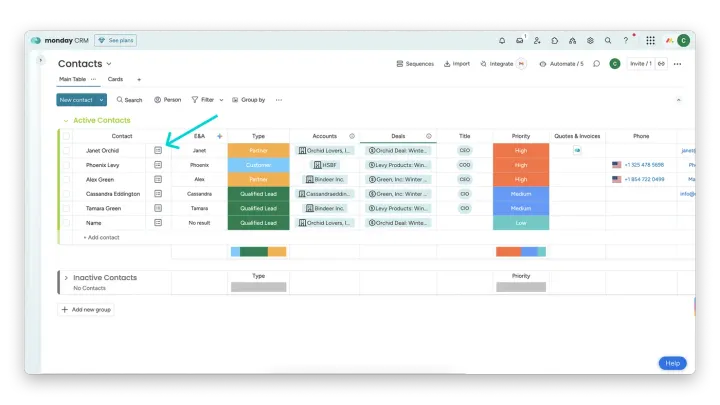Select all contacts header checkbox
This screenshot has width=720, height=405.
66,136
